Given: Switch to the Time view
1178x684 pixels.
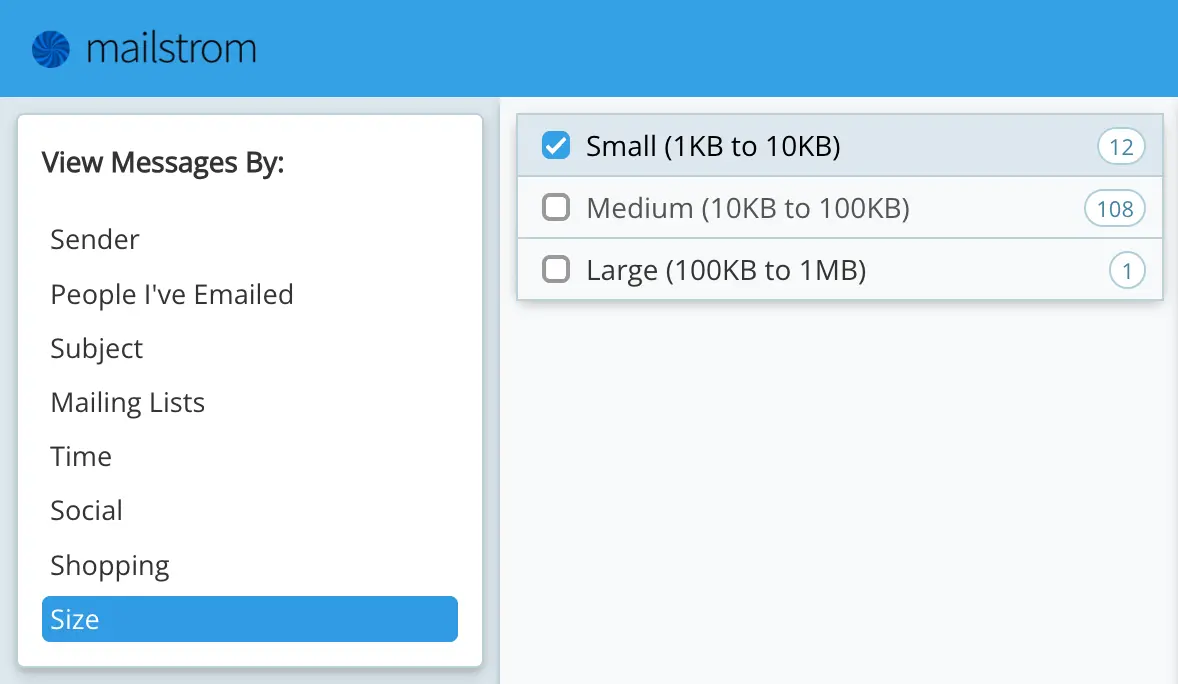Looking at the screenshot, I should pyautogui.click(x=81, y=457).
